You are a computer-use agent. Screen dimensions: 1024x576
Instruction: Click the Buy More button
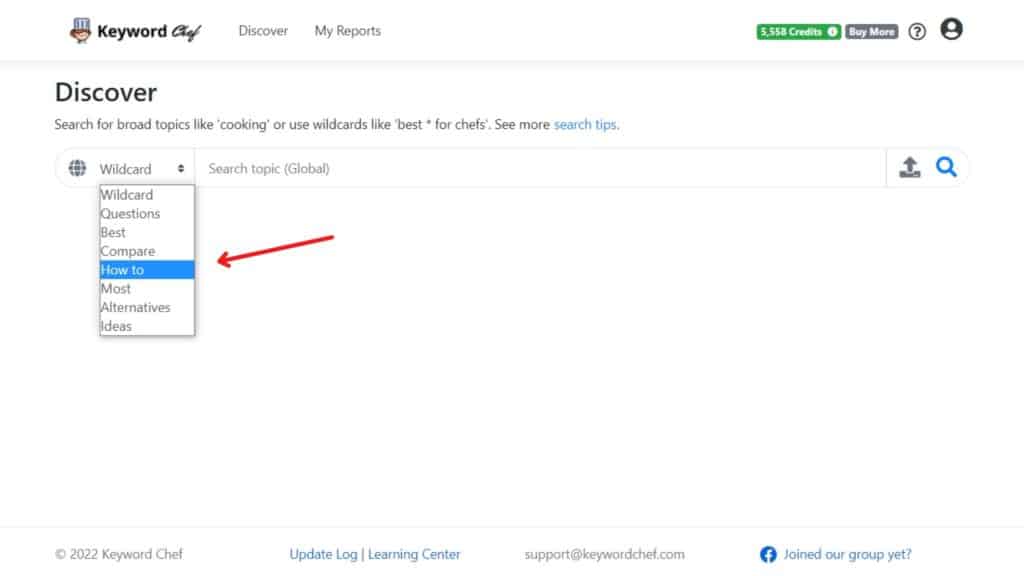[x=869, y=31]
